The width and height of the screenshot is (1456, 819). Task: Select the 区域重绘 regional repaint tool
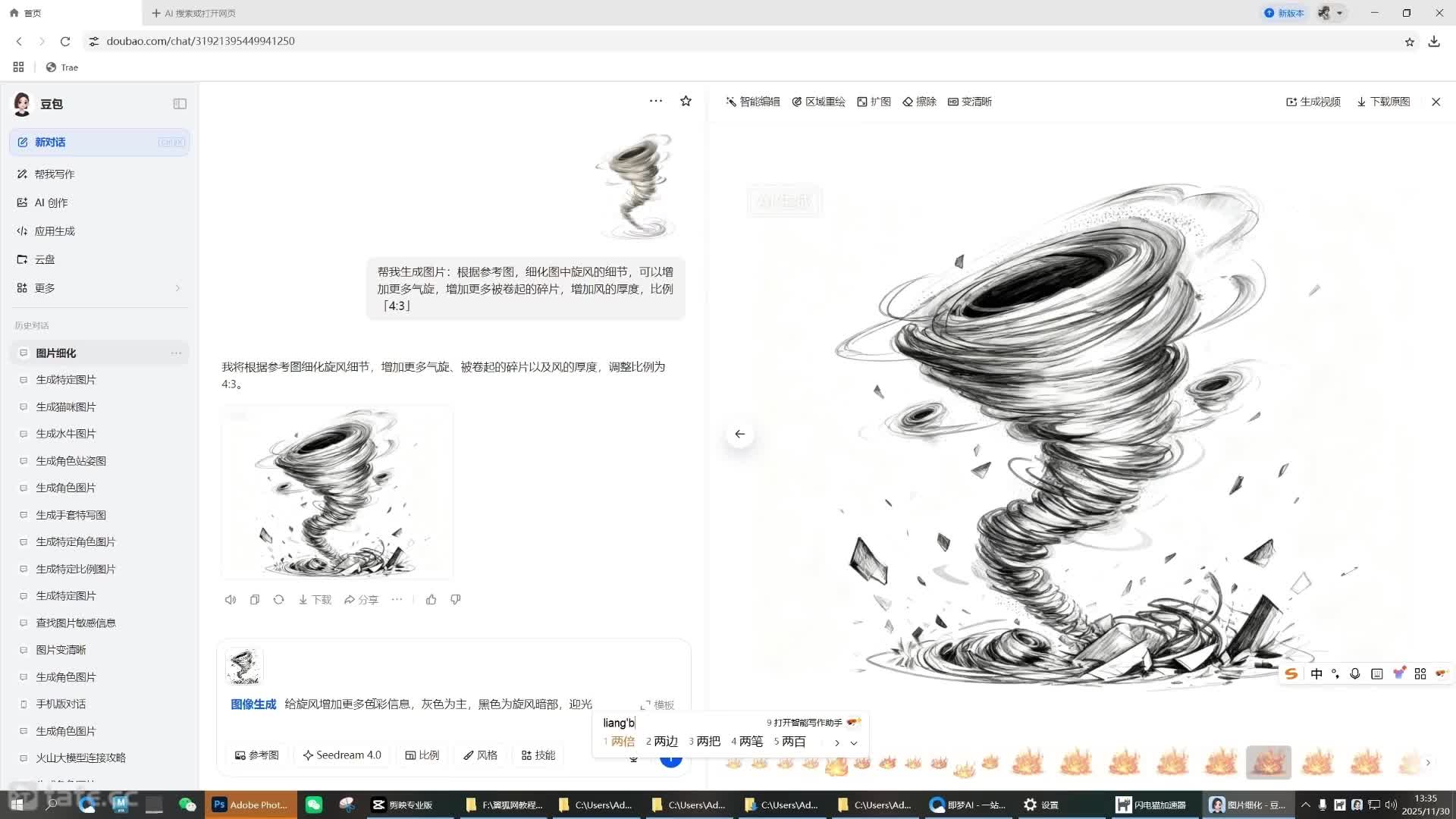819,101
